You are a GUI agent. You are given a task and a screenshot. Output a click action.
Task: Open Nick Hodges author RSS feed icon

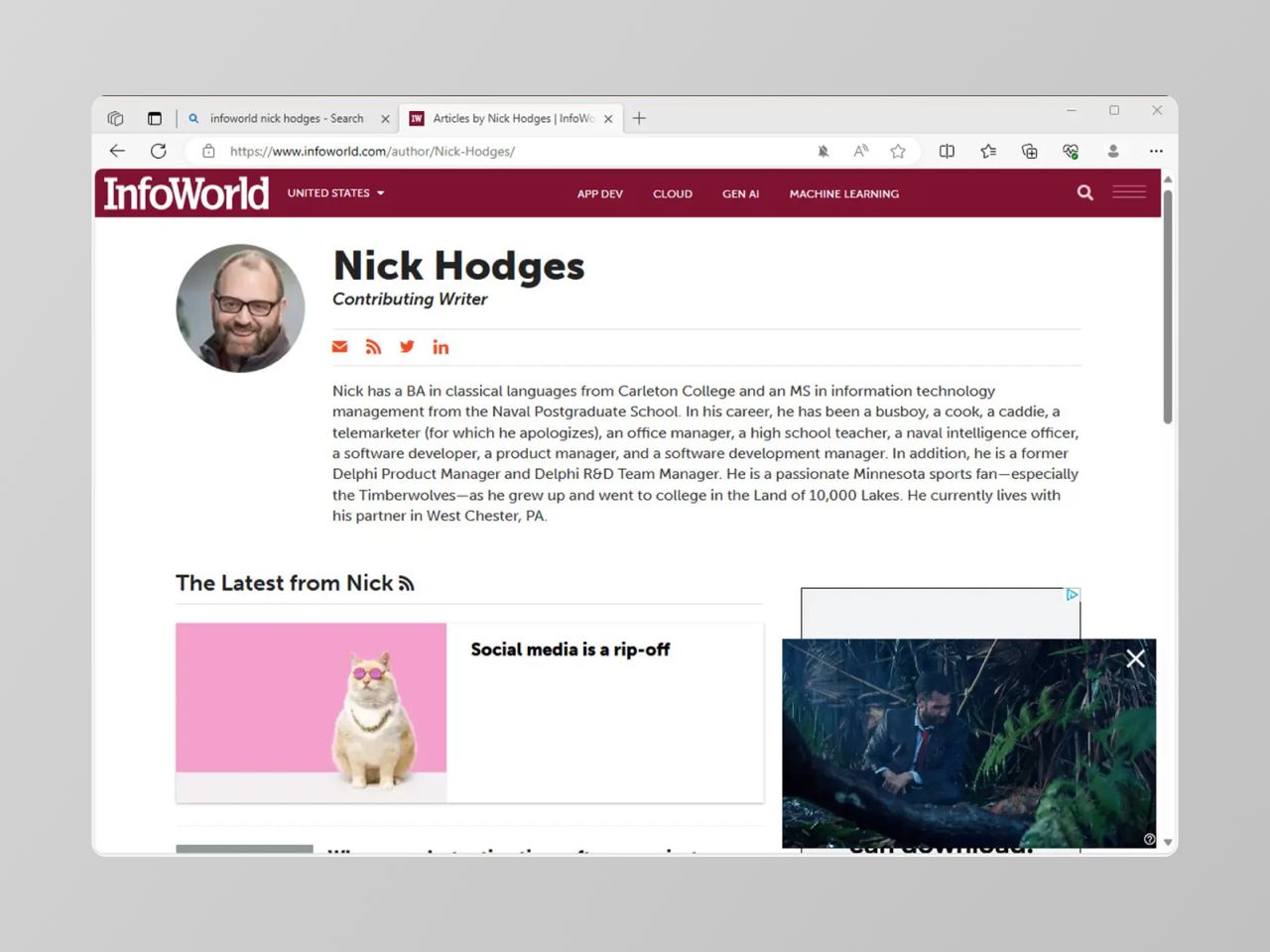click(x=373, y=346)
